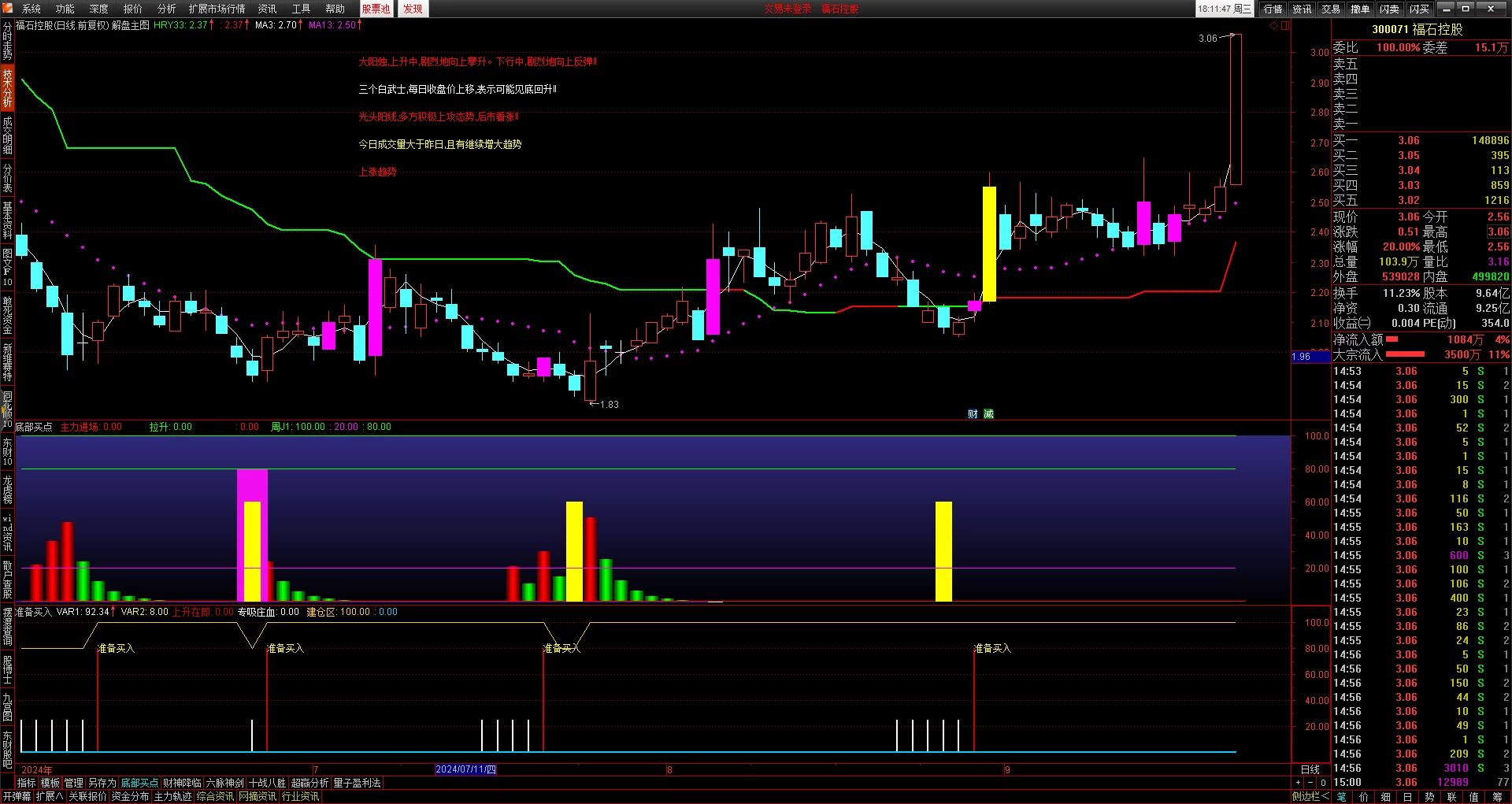The width and height of the screenshot is (1512, 804).
Task: Select the 笔 tab in quote panel
Action: tap(1342, 796)
